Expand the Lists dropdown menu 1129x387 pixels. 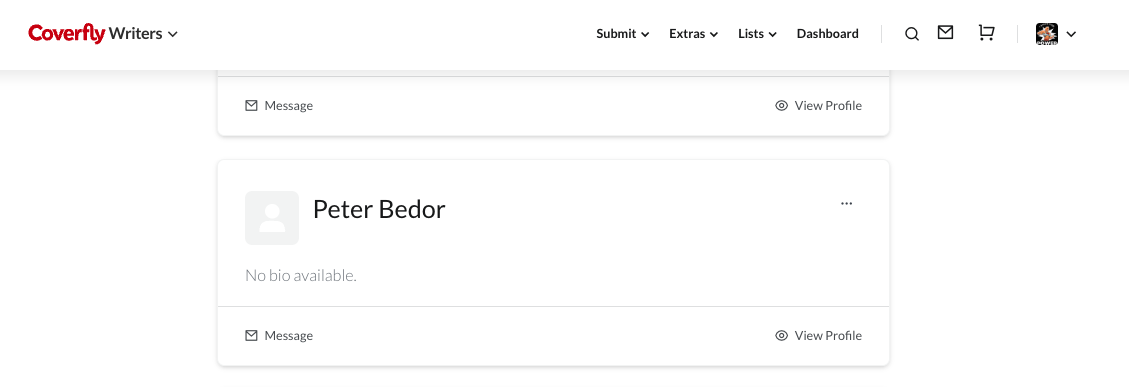click(757, 34)
